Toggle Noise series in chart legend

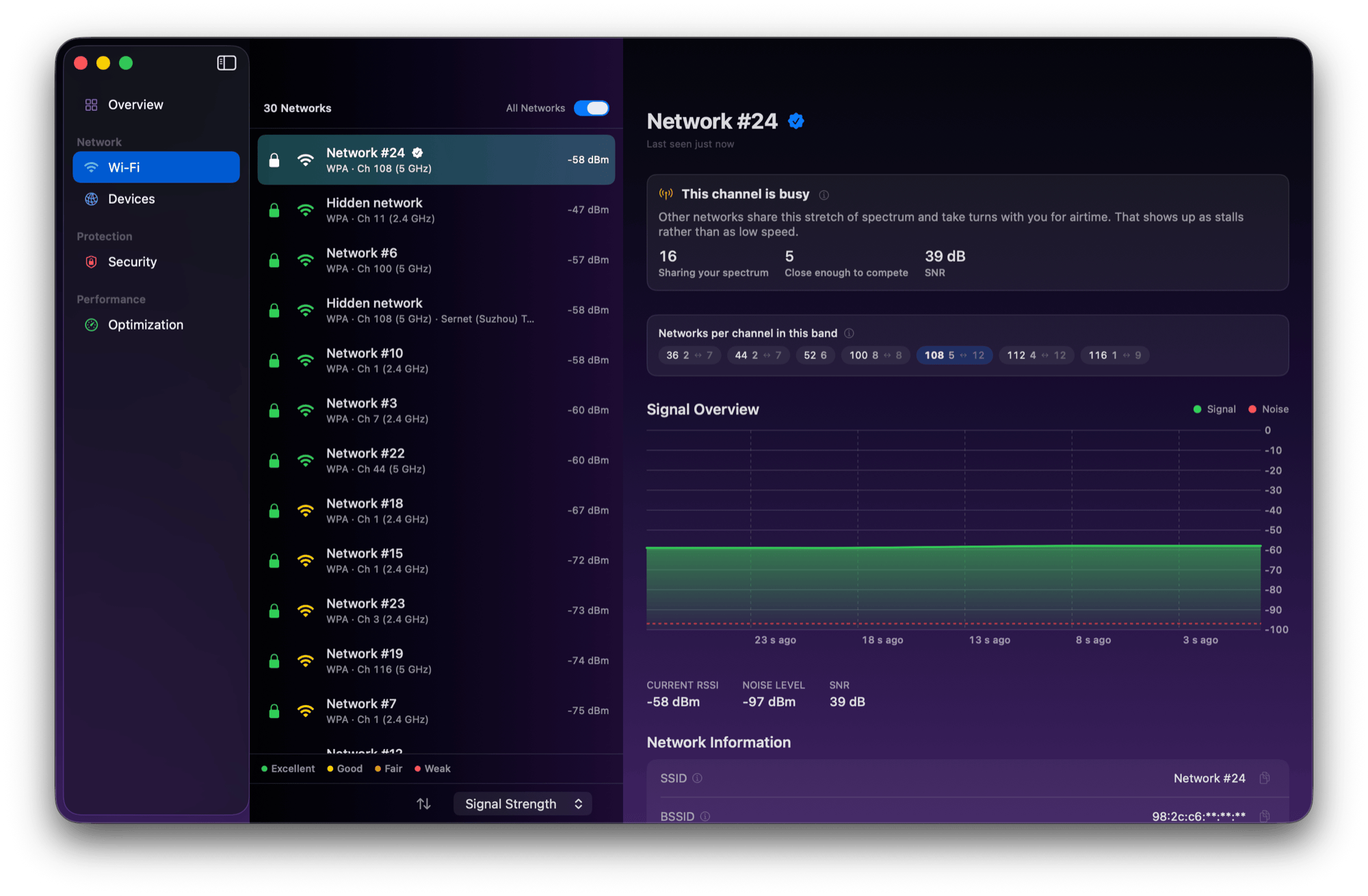pyautogui.click(x=1268, y=409)
